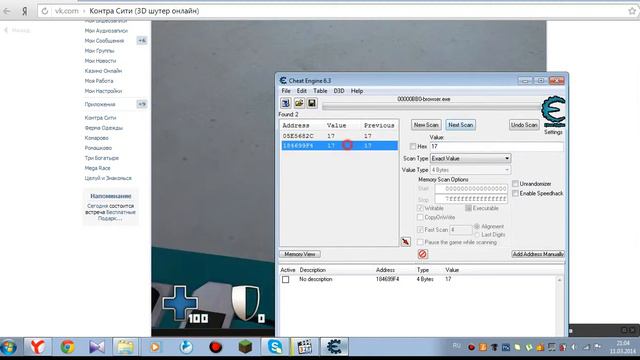The height and width of the screenshot is (360, 640).
Task: Open the File menu in Cheat Engine
Action: (286, 91)
